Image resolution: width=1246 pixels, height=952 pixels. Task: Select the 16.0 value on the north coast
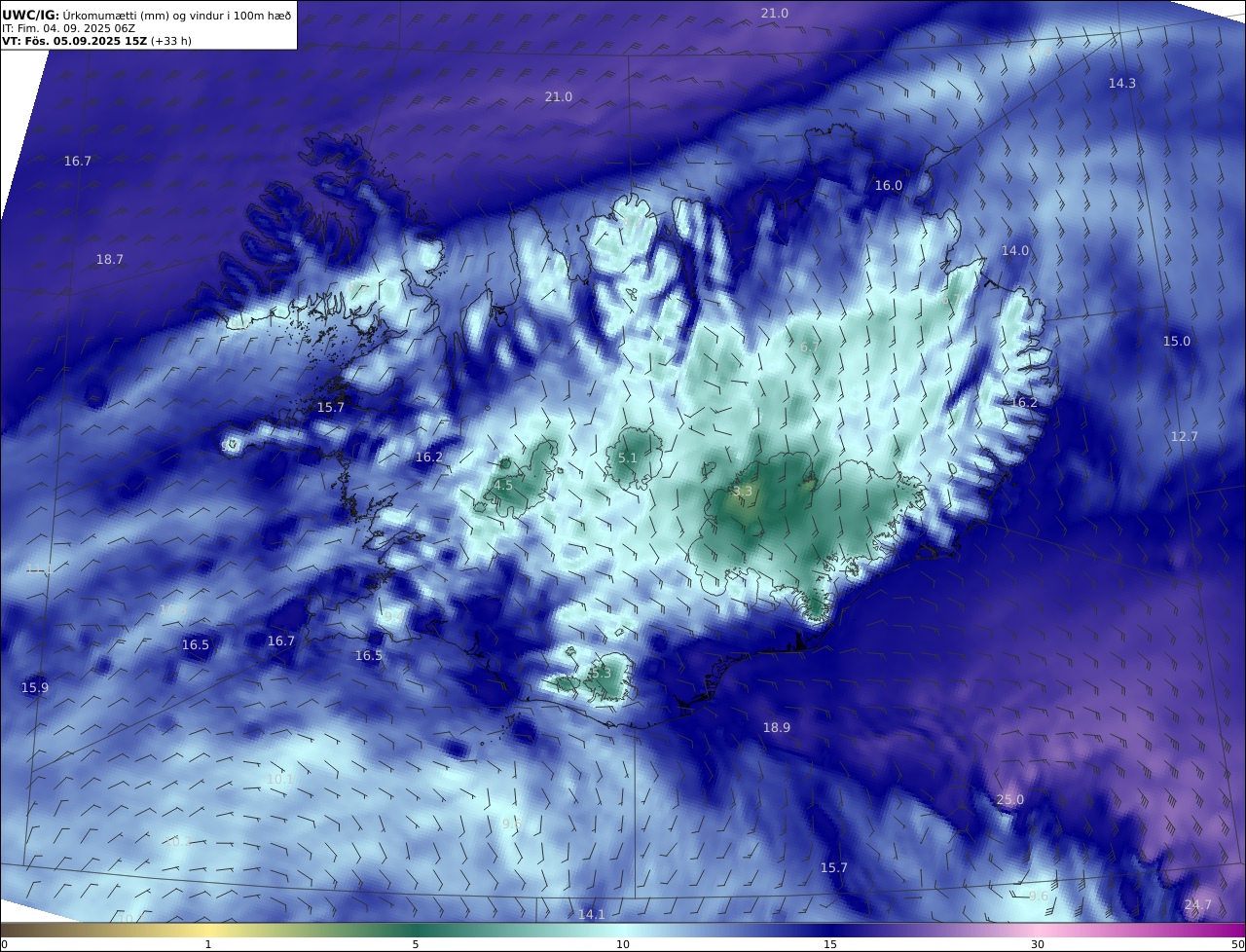tap(888, 186)
